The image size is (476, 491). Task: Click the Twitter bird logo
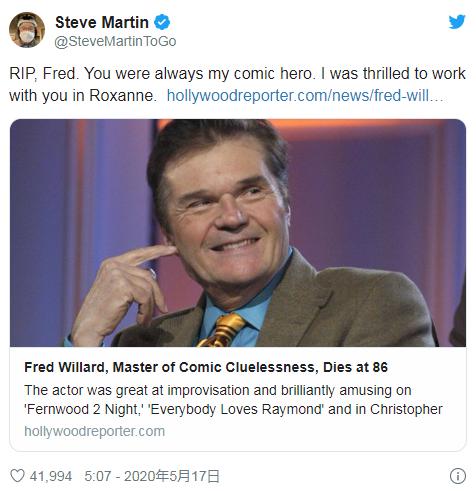[x=457, y=22]
